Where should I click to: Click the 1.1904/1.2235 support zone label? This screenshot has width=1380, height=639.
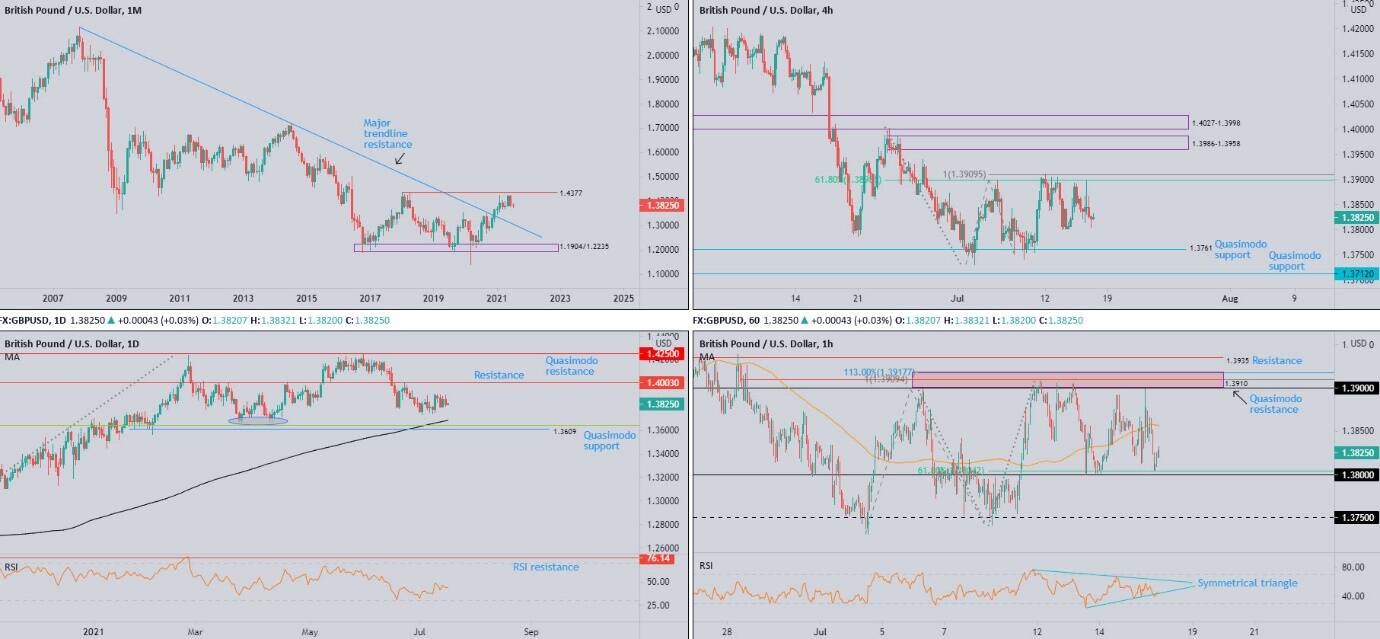tap(584, 246)
